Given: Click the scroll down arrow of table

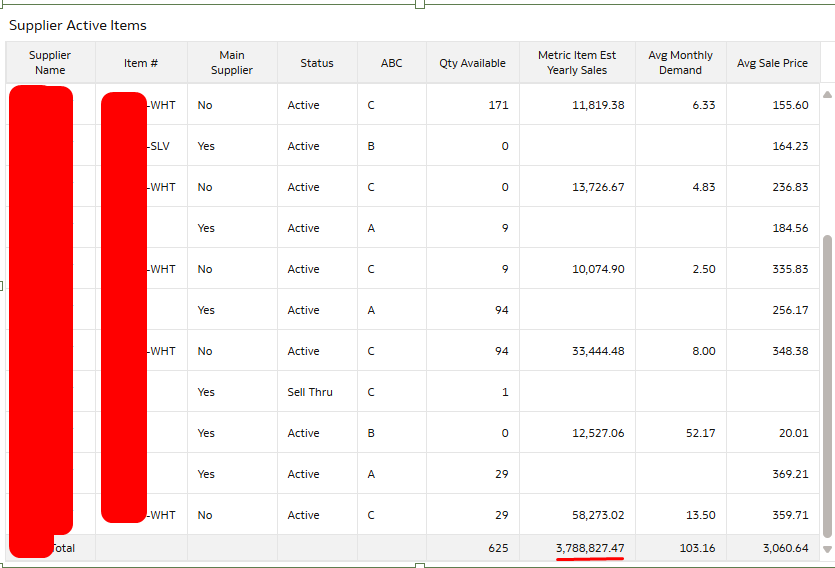Looking at the screenshot, I should coord(827,549).
